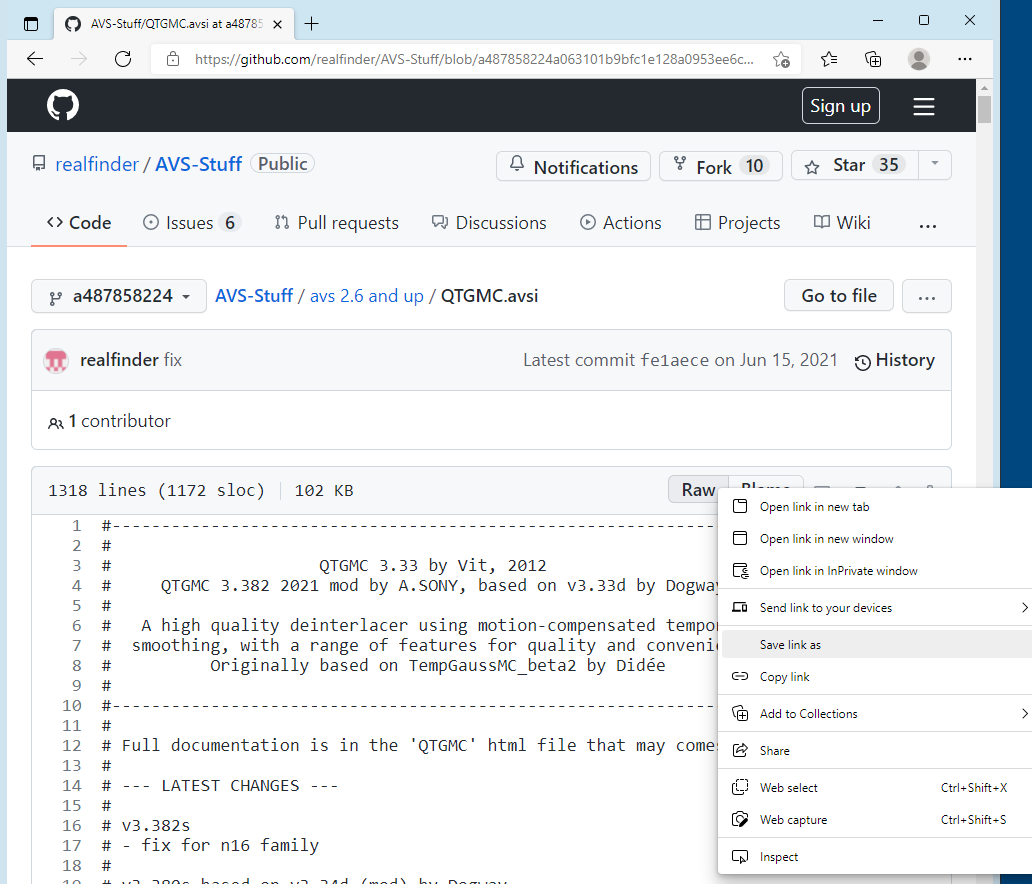Click the Sign up button
The image size is (1032, 884).
[x=840, y=106]
